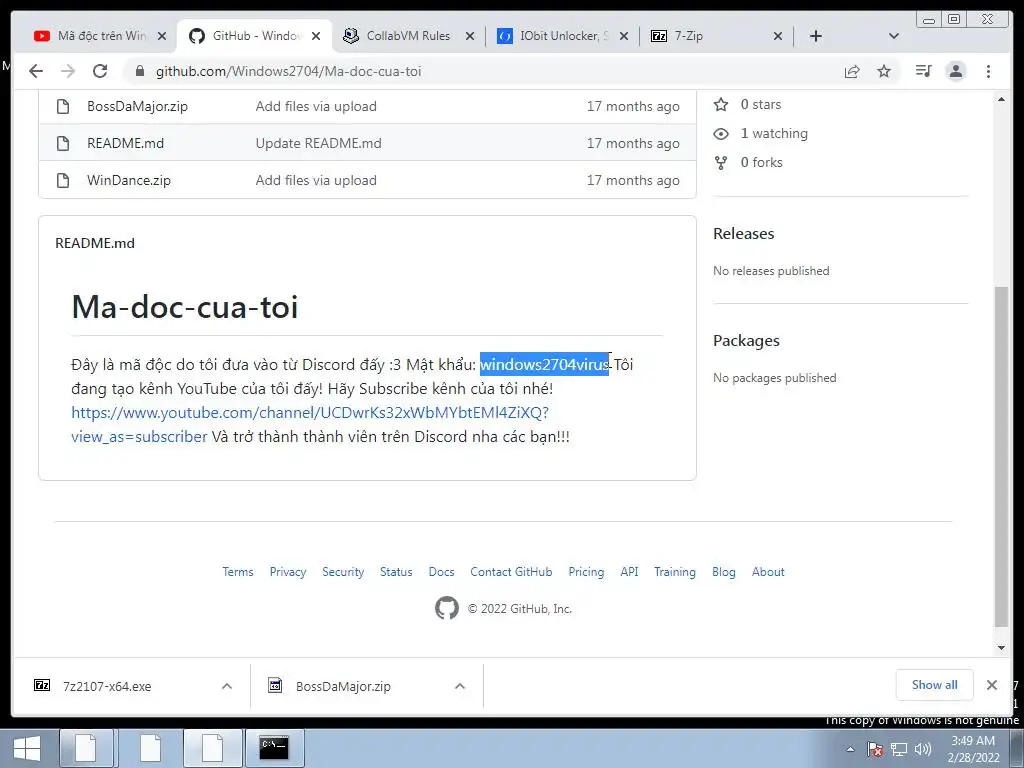
Task: Expand options for 7z2107-x64.exe download
Action: pyautogui.click(x=227, y=686)
